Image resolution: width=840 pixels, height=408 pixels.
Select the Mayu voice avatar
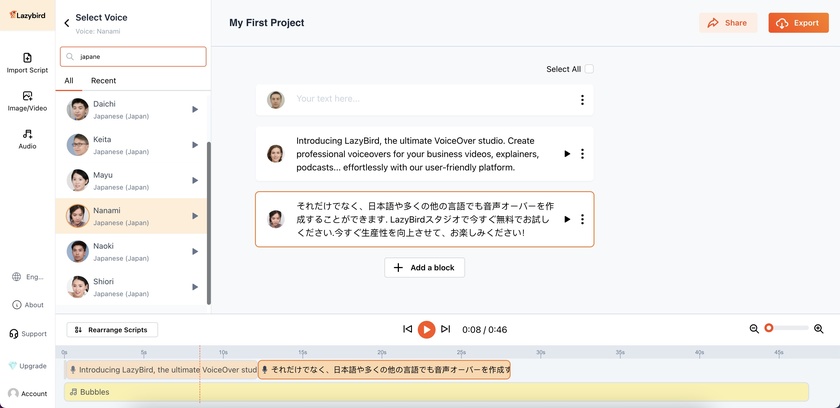pos(78,180)
